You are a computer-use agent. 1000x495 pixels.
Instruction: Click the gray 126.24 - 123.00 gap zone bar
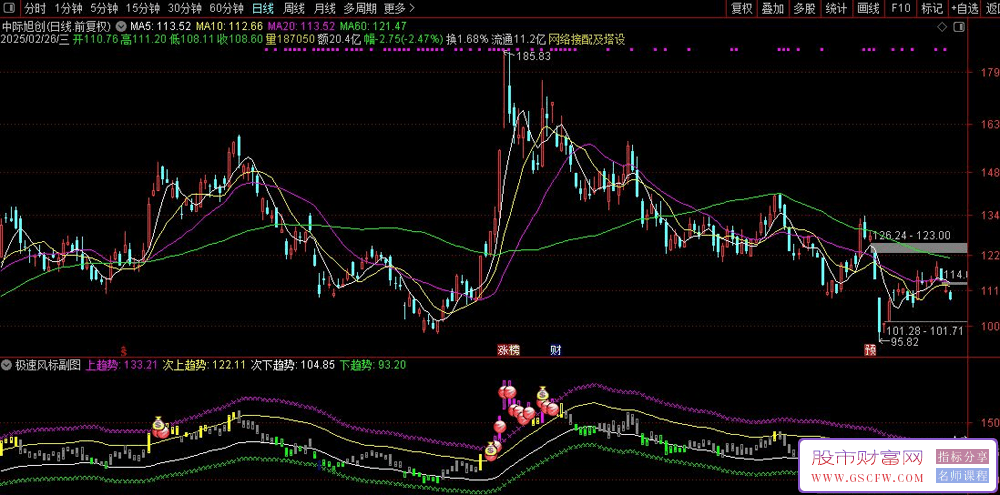pyautogui.click(x=918, y=247)
